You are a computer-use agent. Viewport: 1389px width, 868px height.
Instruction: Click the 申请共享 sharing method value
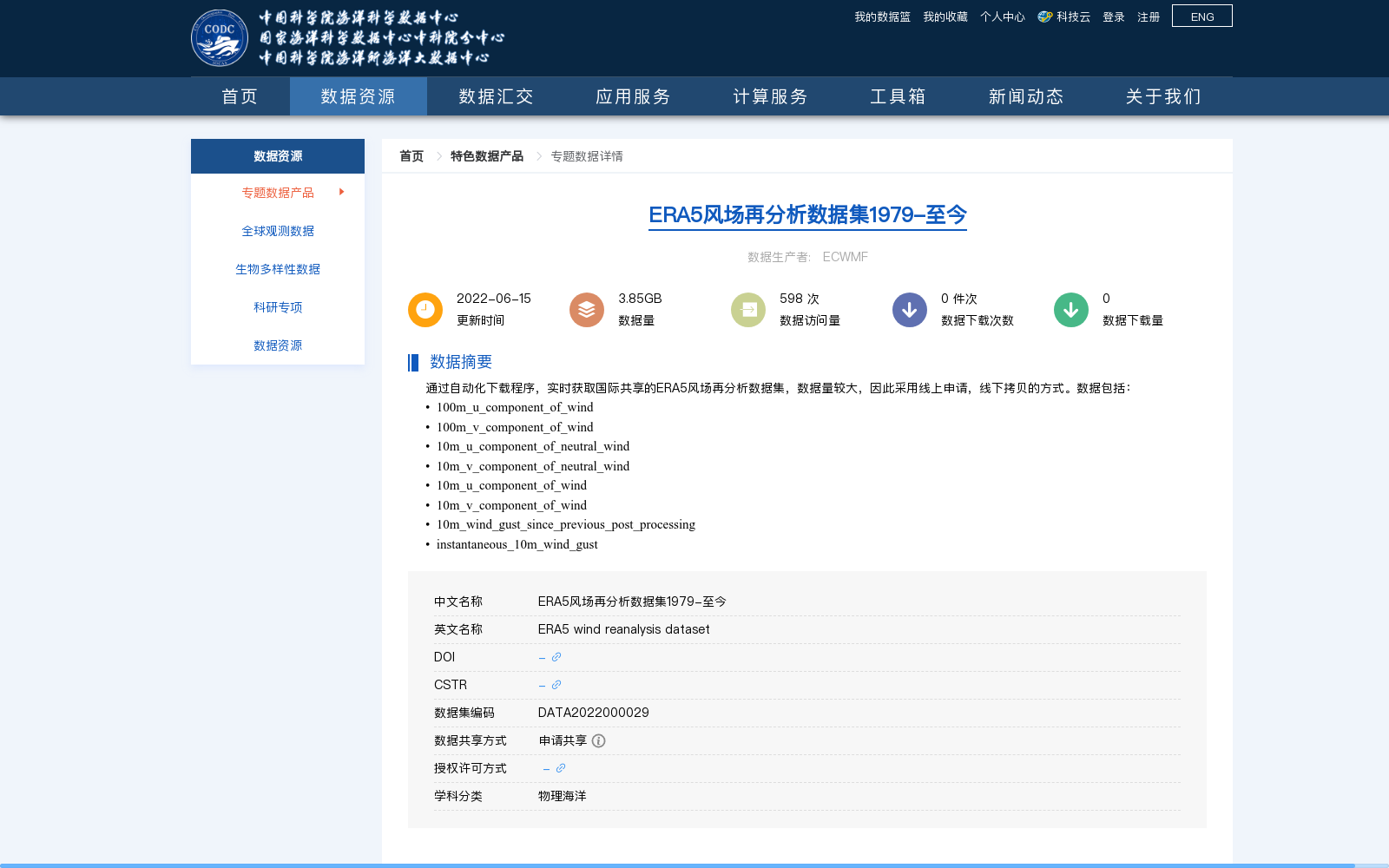coord(563,740)
